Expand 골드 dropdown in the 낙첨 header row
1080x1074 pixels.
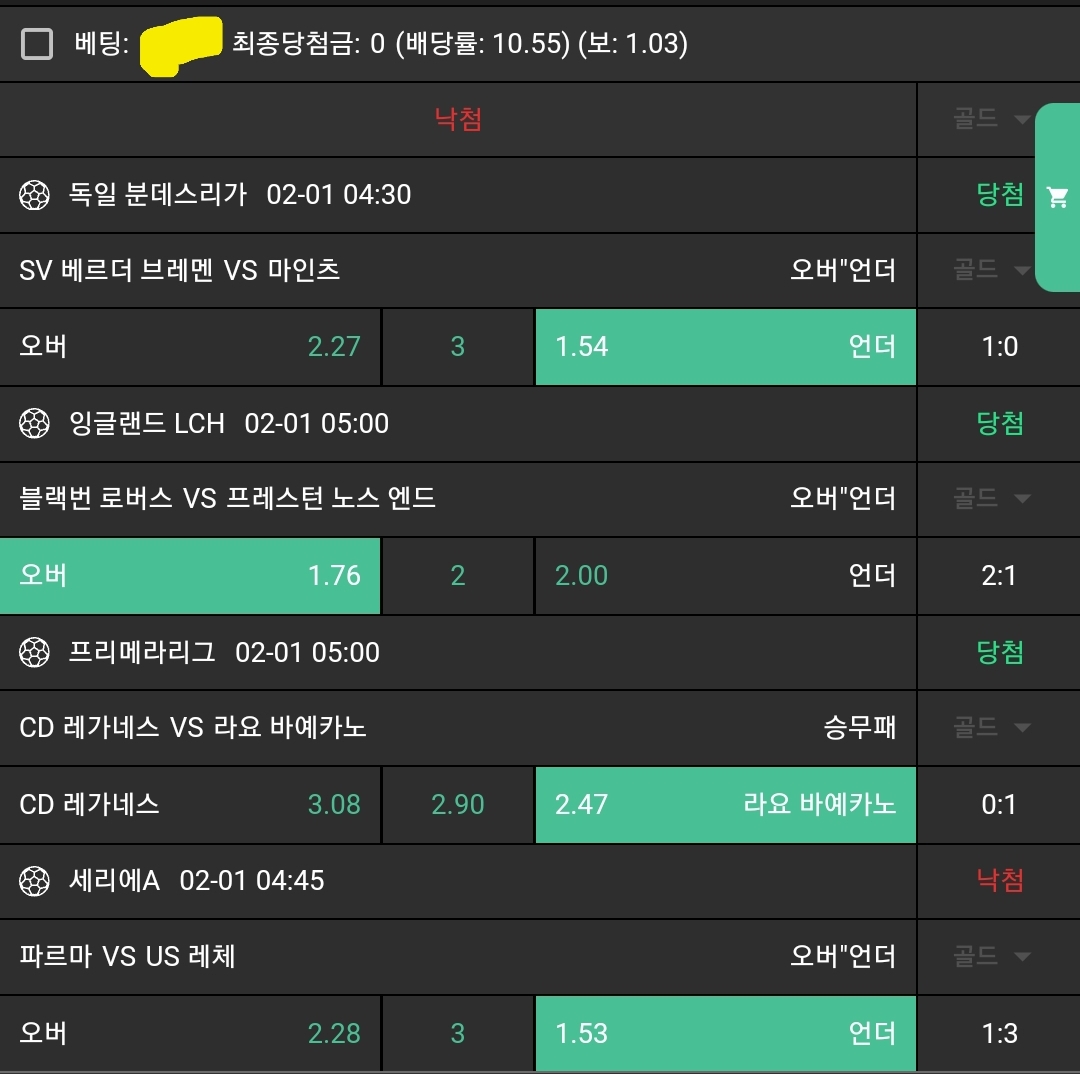(990, 120)
